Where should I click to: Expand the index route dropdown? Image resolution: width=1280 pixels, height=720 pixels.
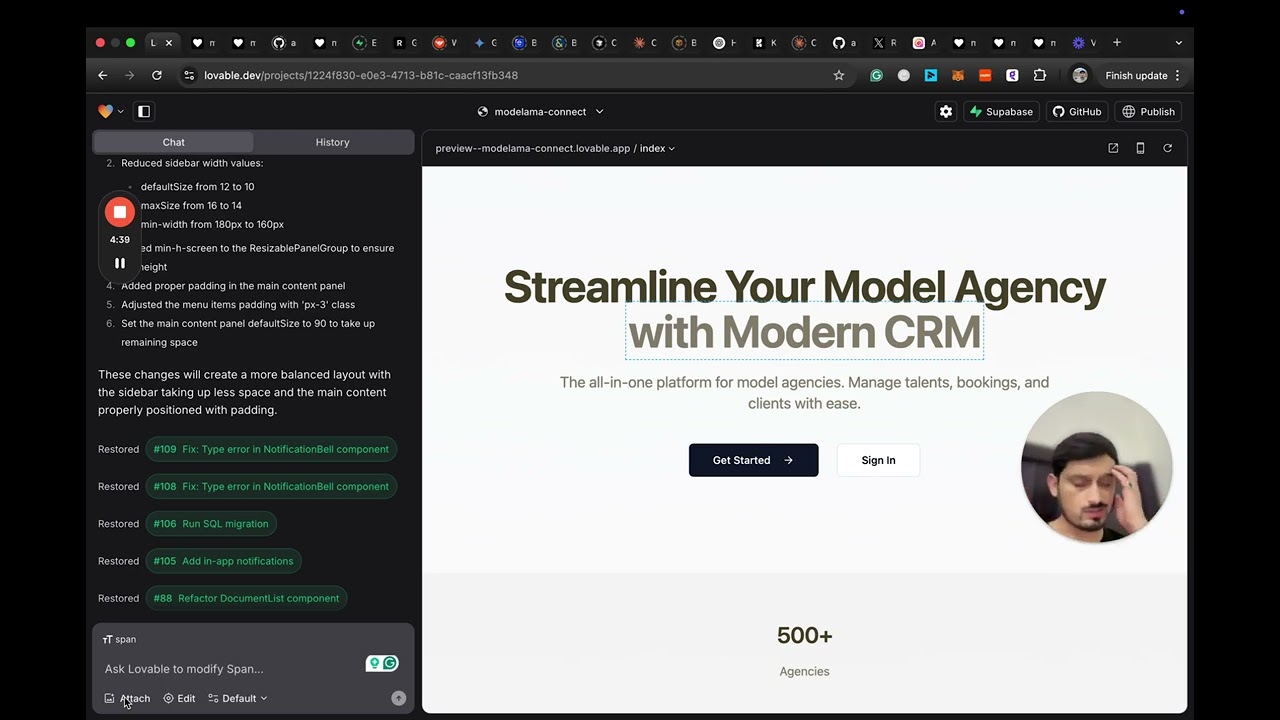[657, 148]
